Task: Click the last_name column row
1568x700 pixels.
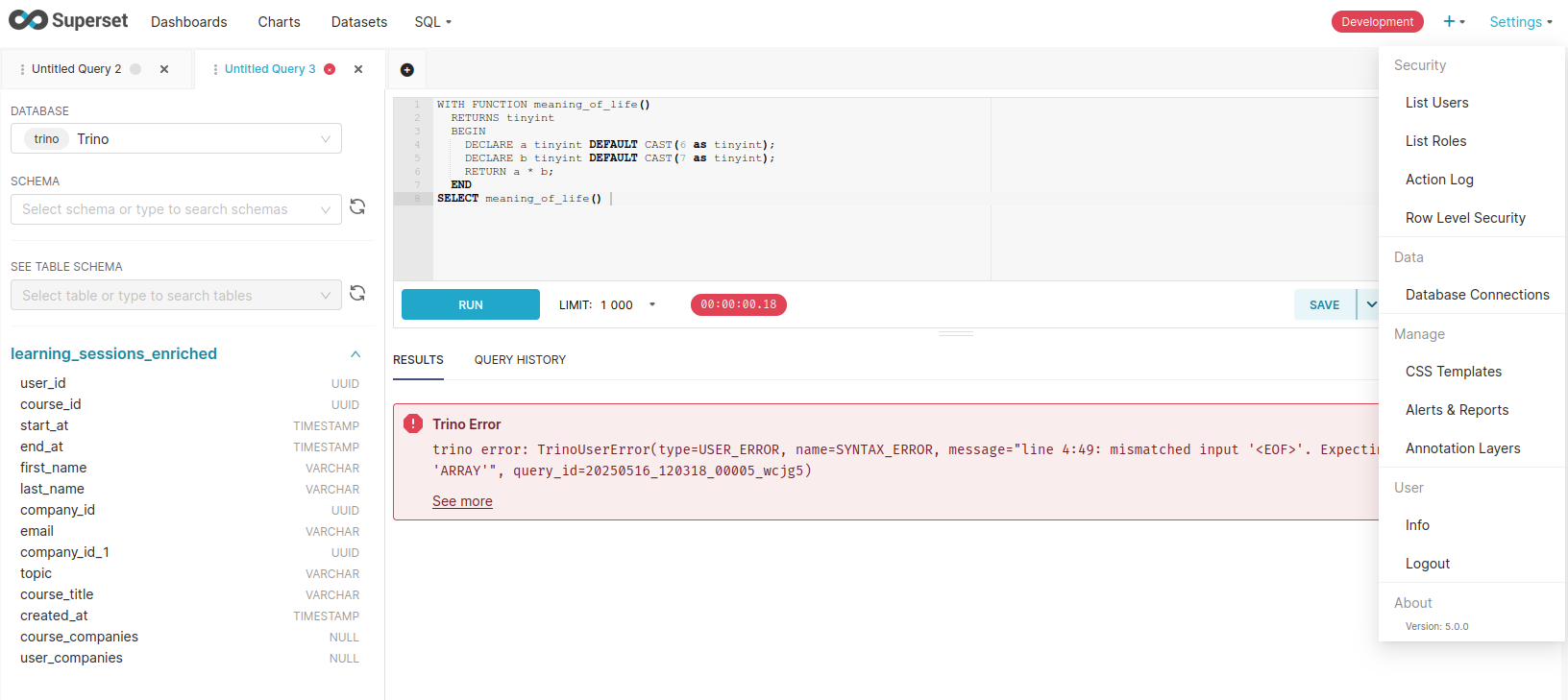Action: [189, 489]
